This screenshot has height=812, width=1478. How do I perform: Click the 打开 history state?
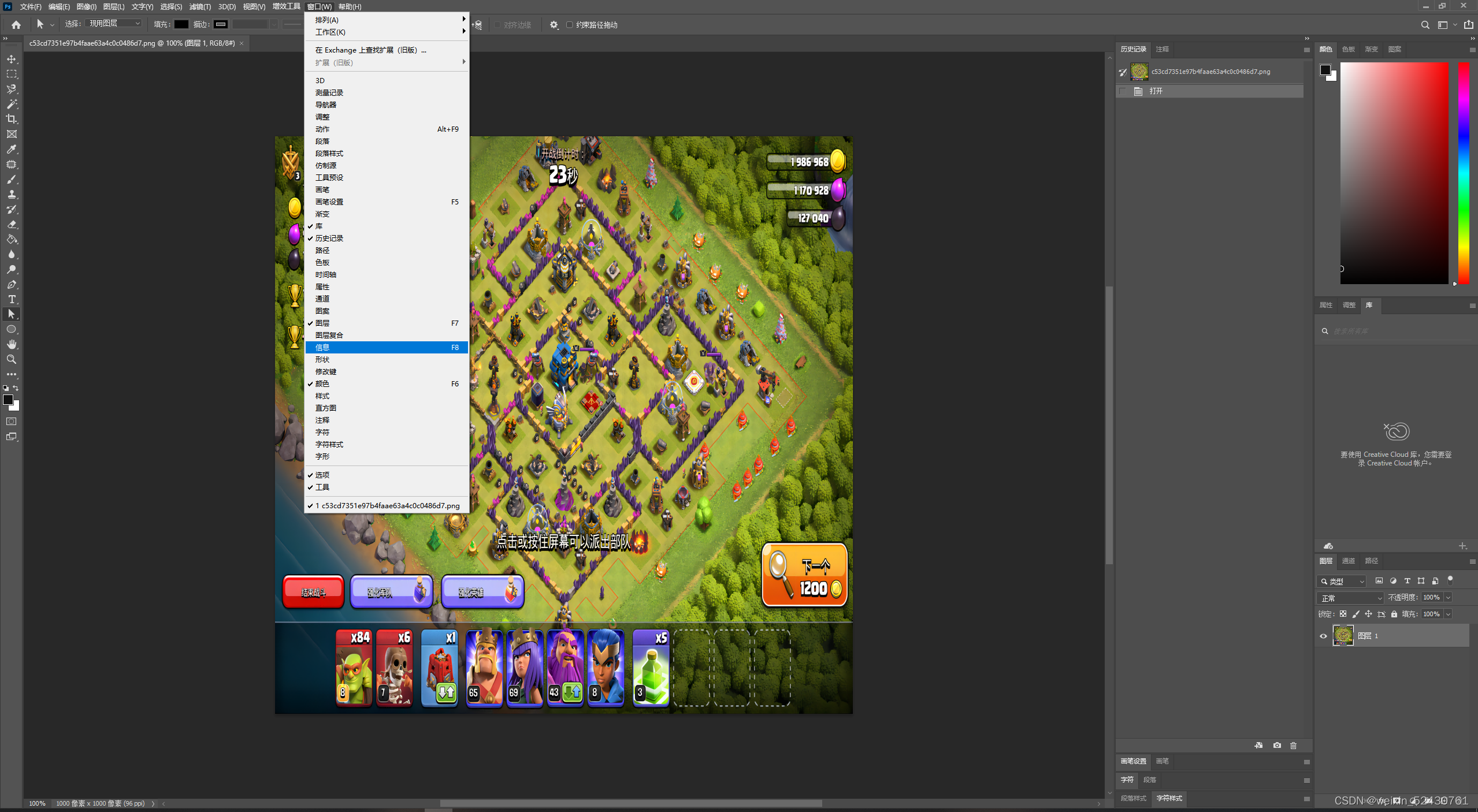(x=1156, y=91)
